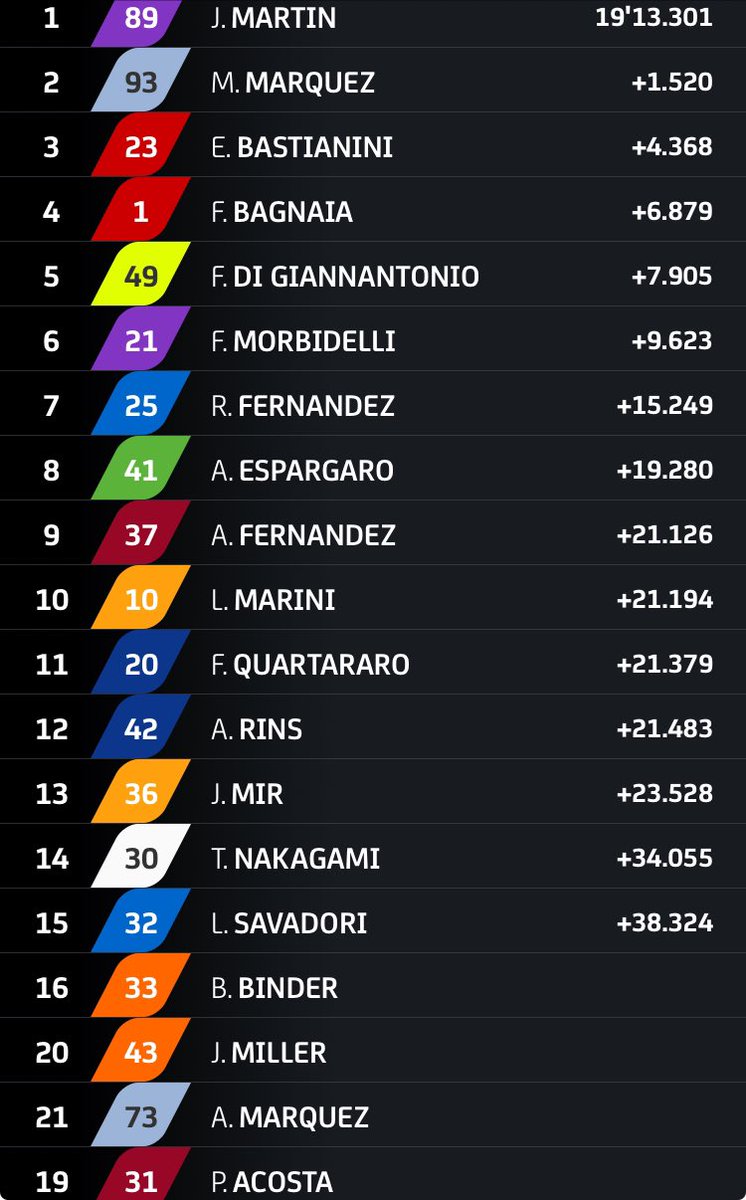Select F. Di Giannantonio's name
The width and height of the screenshot is (746, 1200).
(345, 276)
